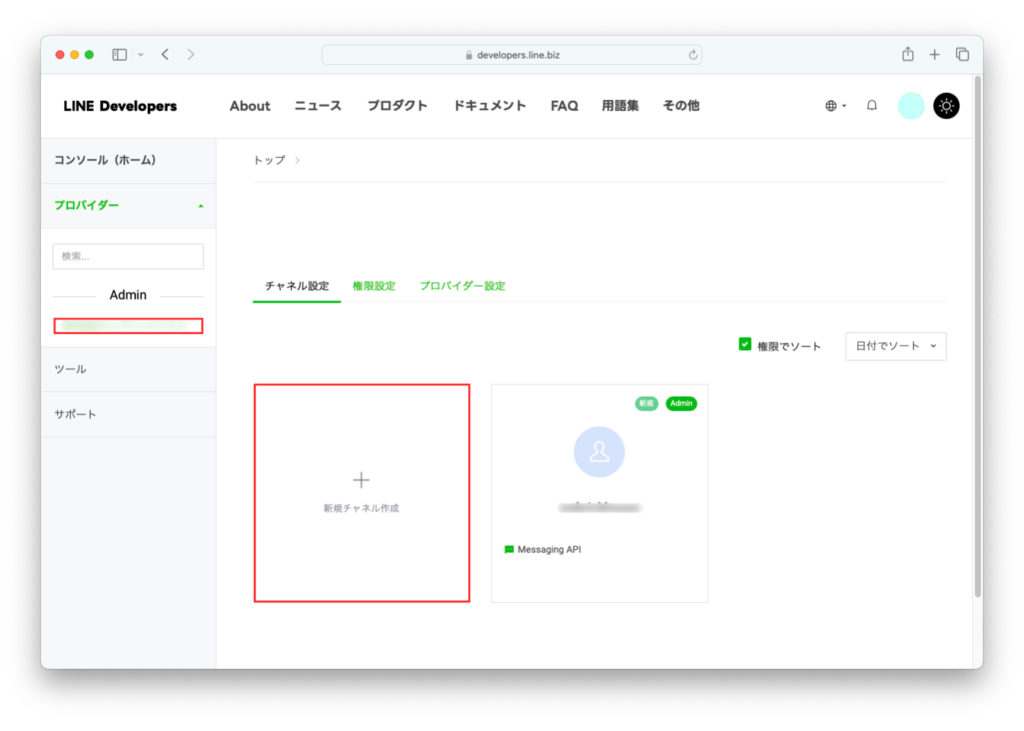Reload the page with refresh icon

[x=692, y=55]
